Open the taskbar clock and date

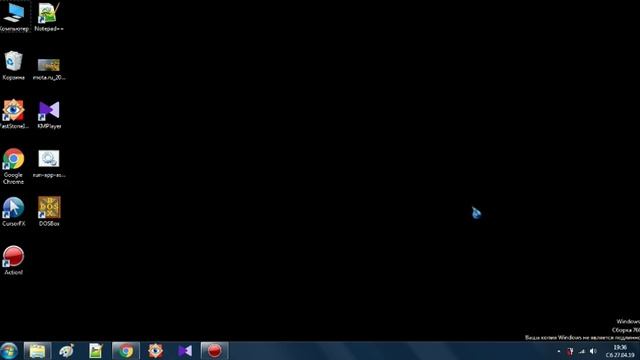[x=620, y=351]
